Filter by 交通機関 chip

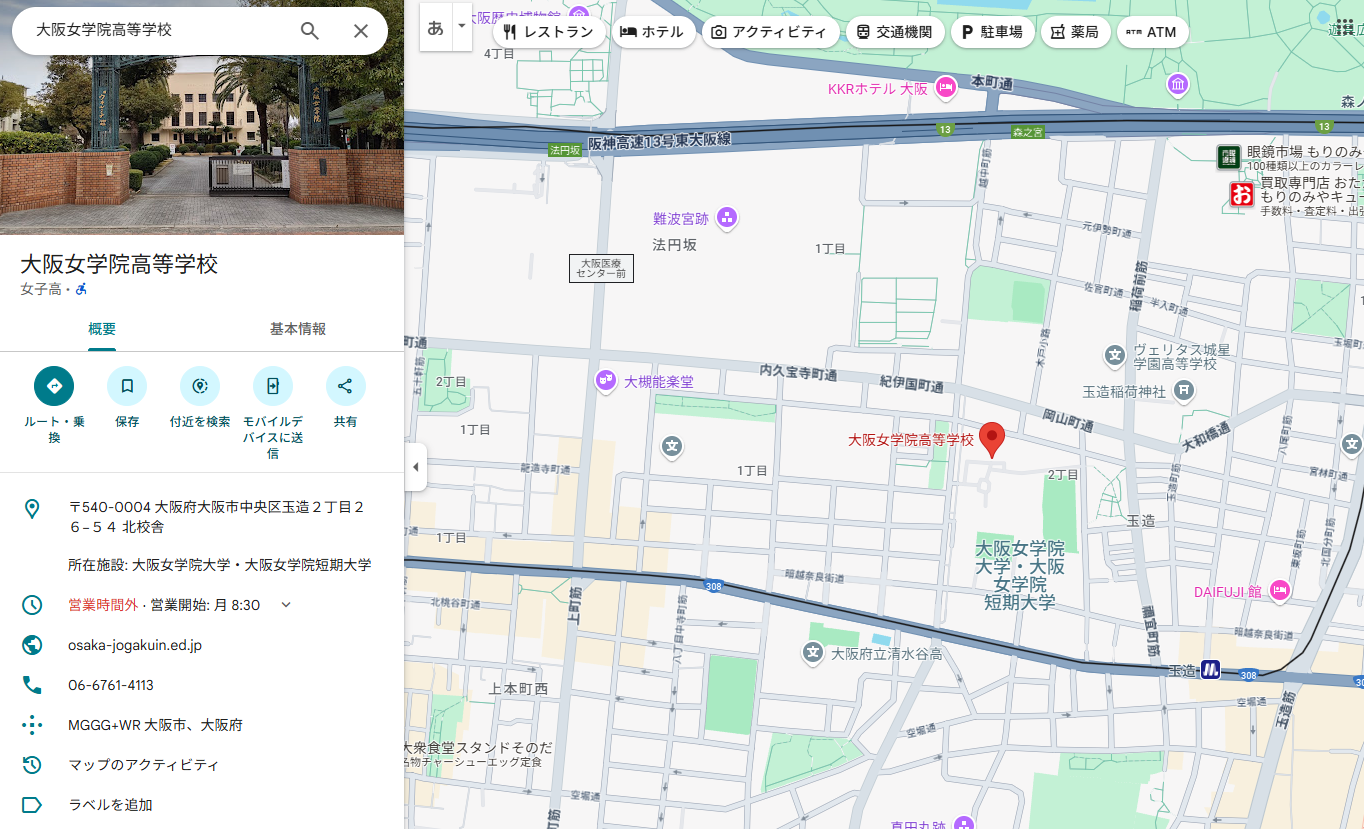tap(894, 32)
